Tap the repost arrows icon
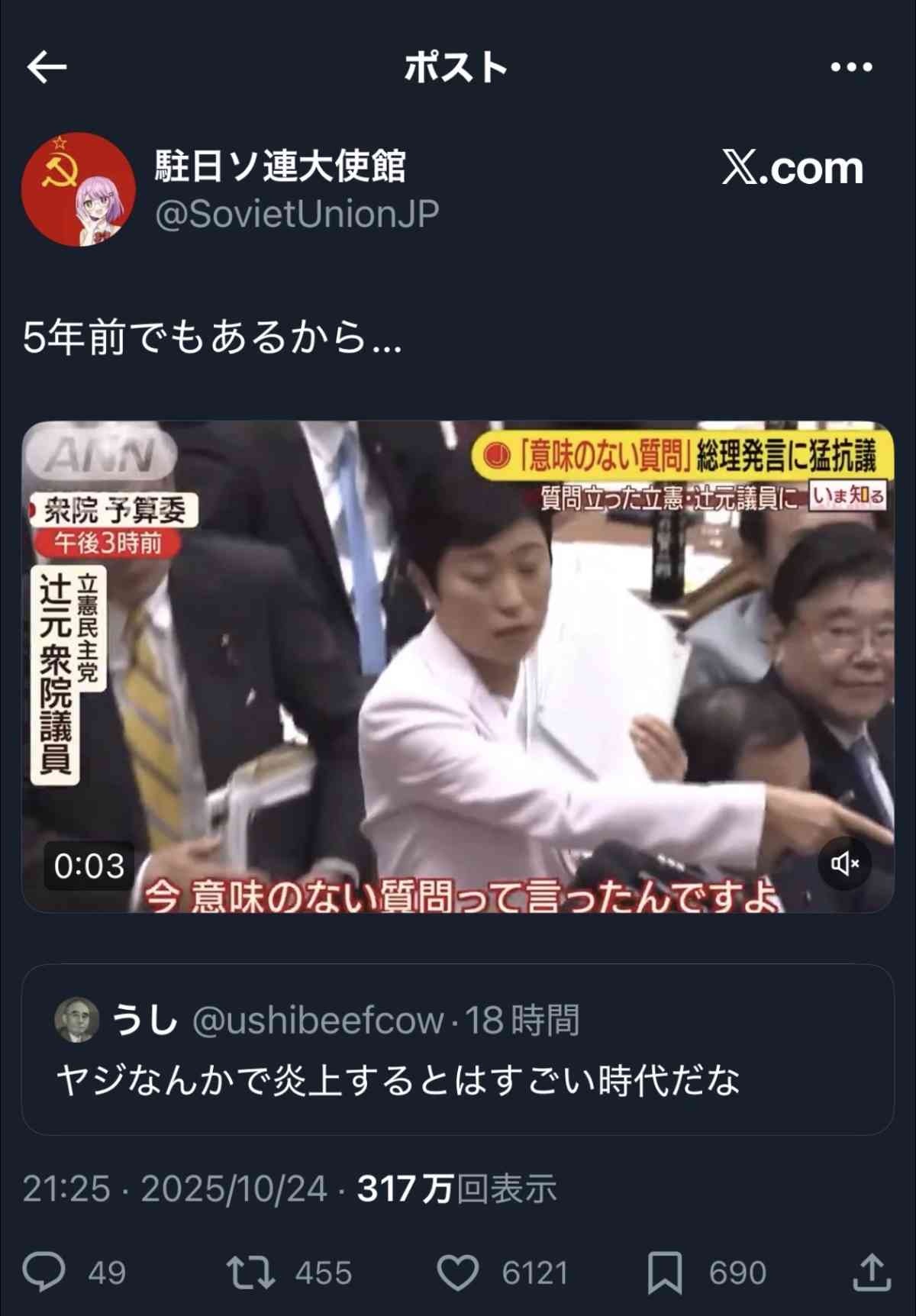The image size is (916, 1316). coord(250,1272)
